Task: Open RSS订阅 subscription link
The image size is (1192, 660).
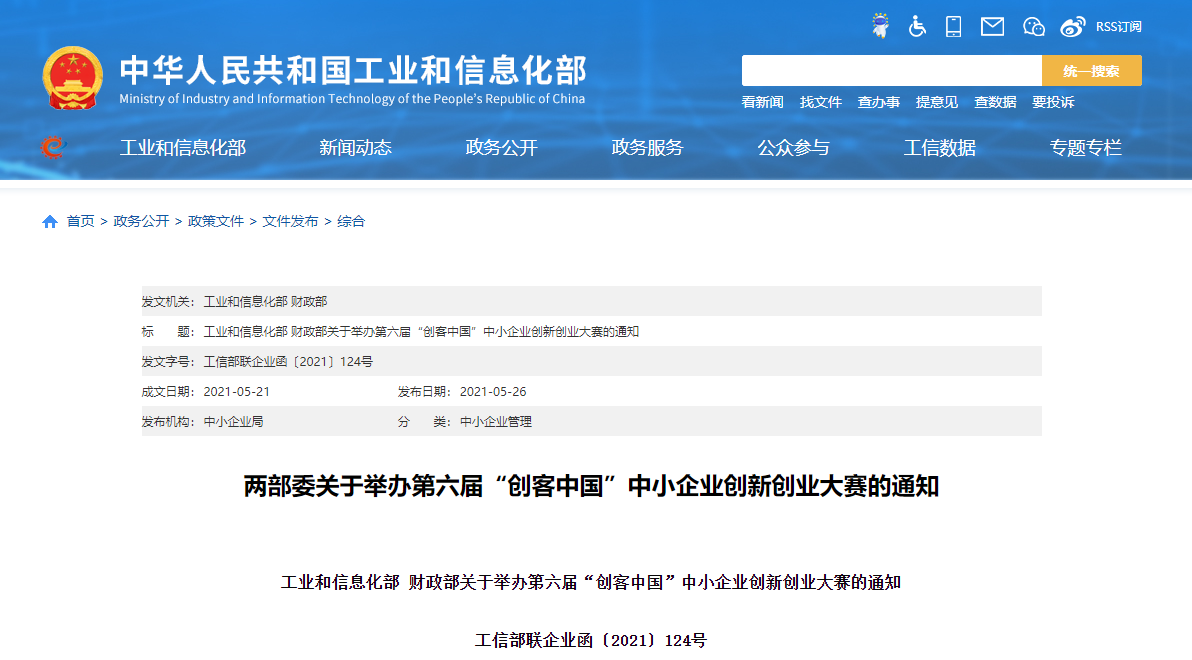Action: coord(1118,27)
